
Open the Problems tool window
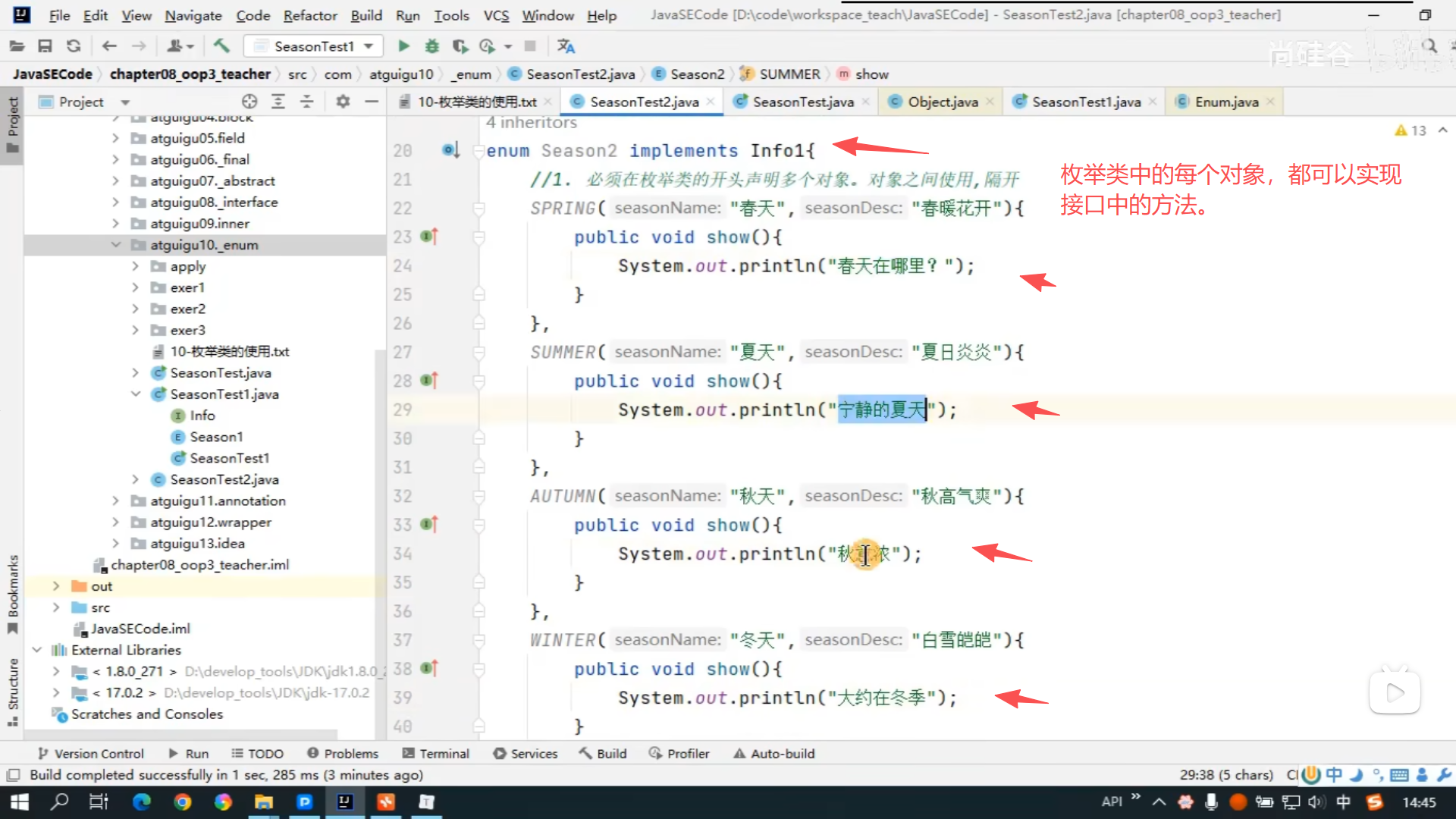coord(343,753)
